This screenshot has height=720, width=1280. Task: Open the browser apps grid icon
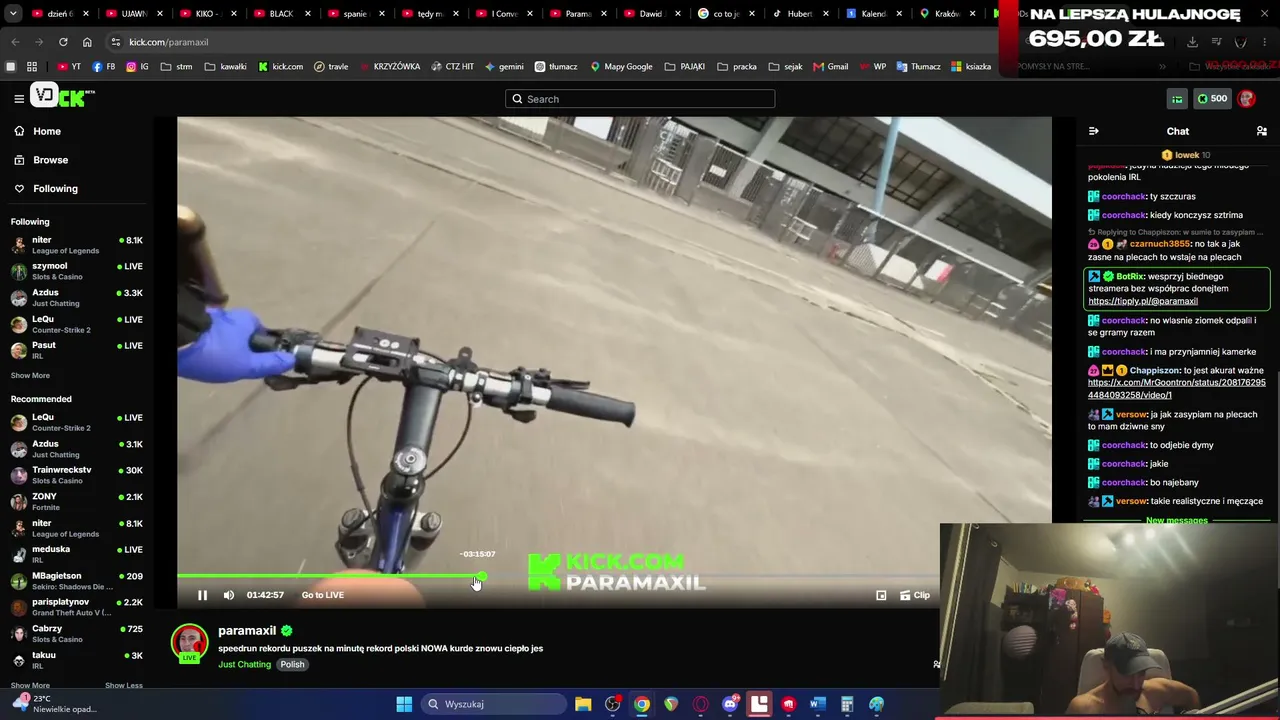tap(32, 67)
